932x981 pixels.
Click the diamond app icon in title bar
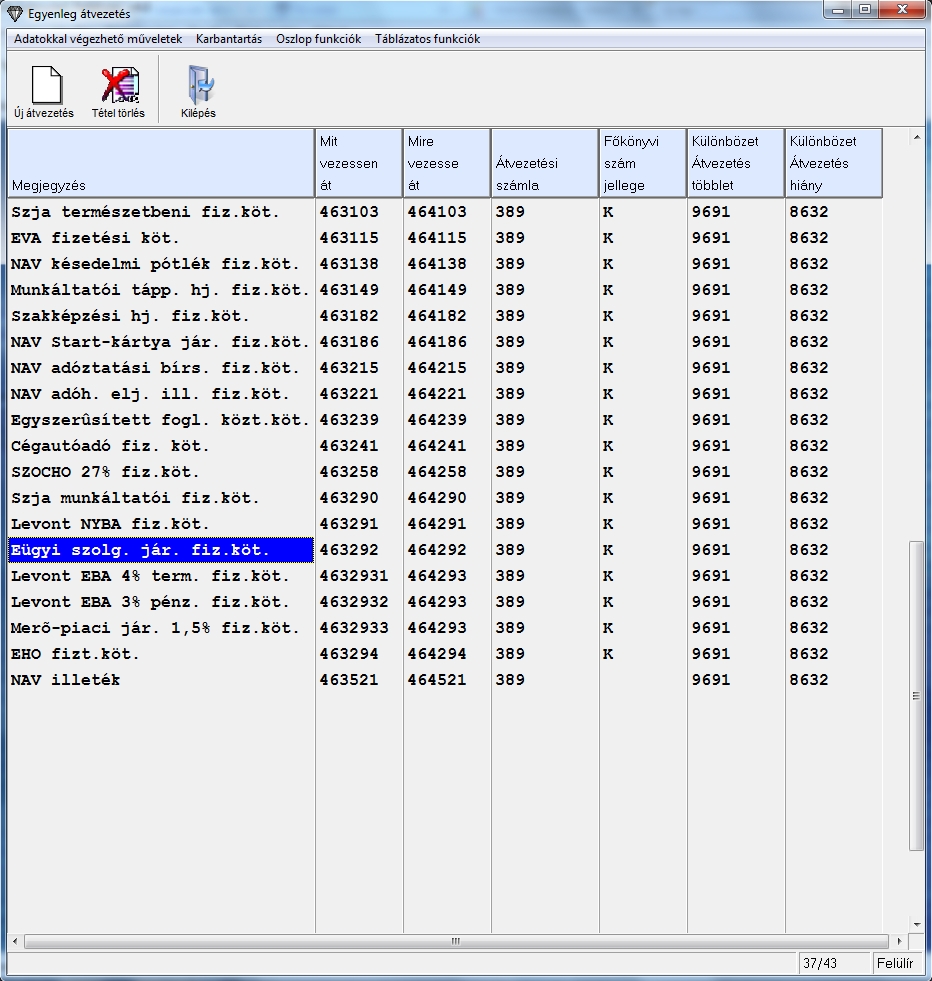pyautogui.click(x=14, y=14)
